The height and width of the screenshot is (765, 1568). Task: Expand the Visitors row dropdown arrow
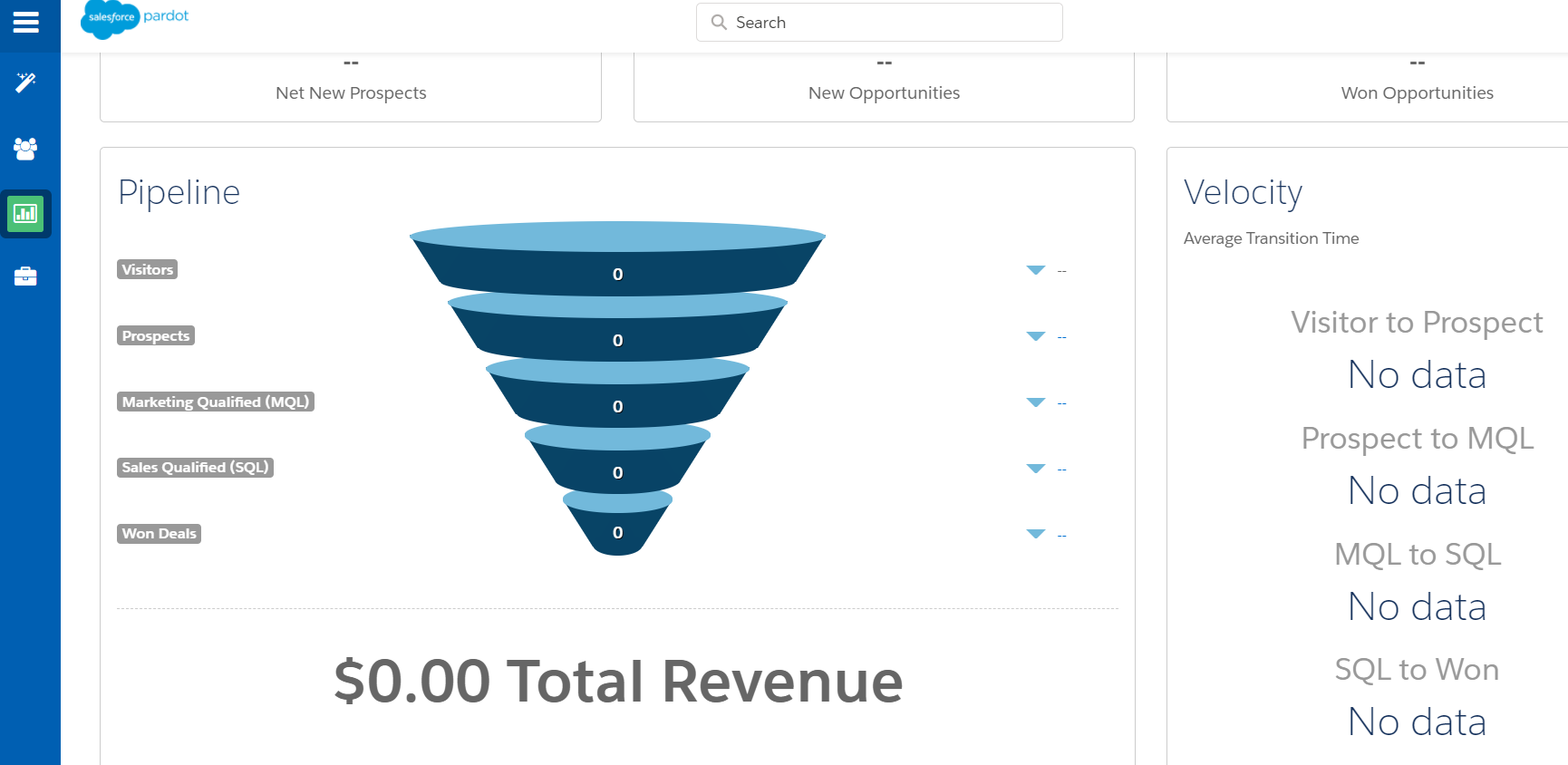click(x=1036, y=270)
